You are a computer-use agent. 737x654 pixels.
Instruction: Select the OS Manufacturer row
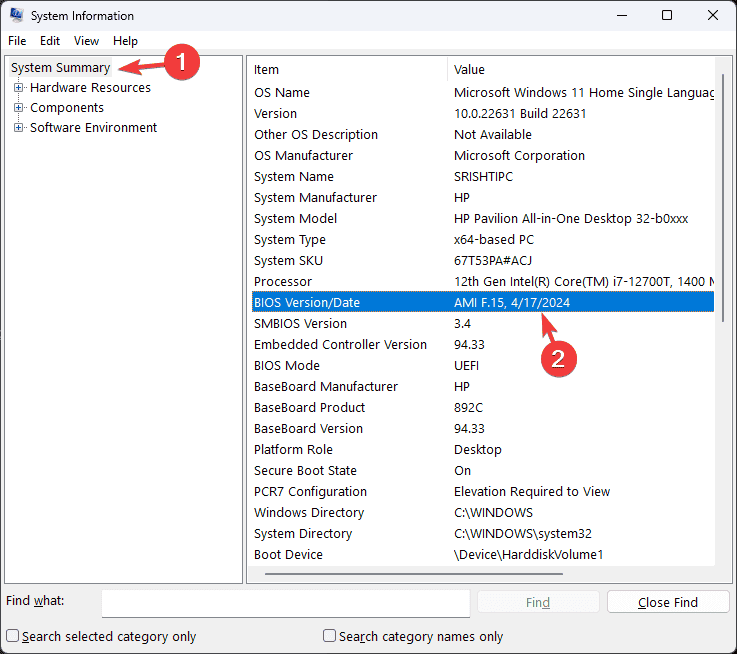point(483,156)
